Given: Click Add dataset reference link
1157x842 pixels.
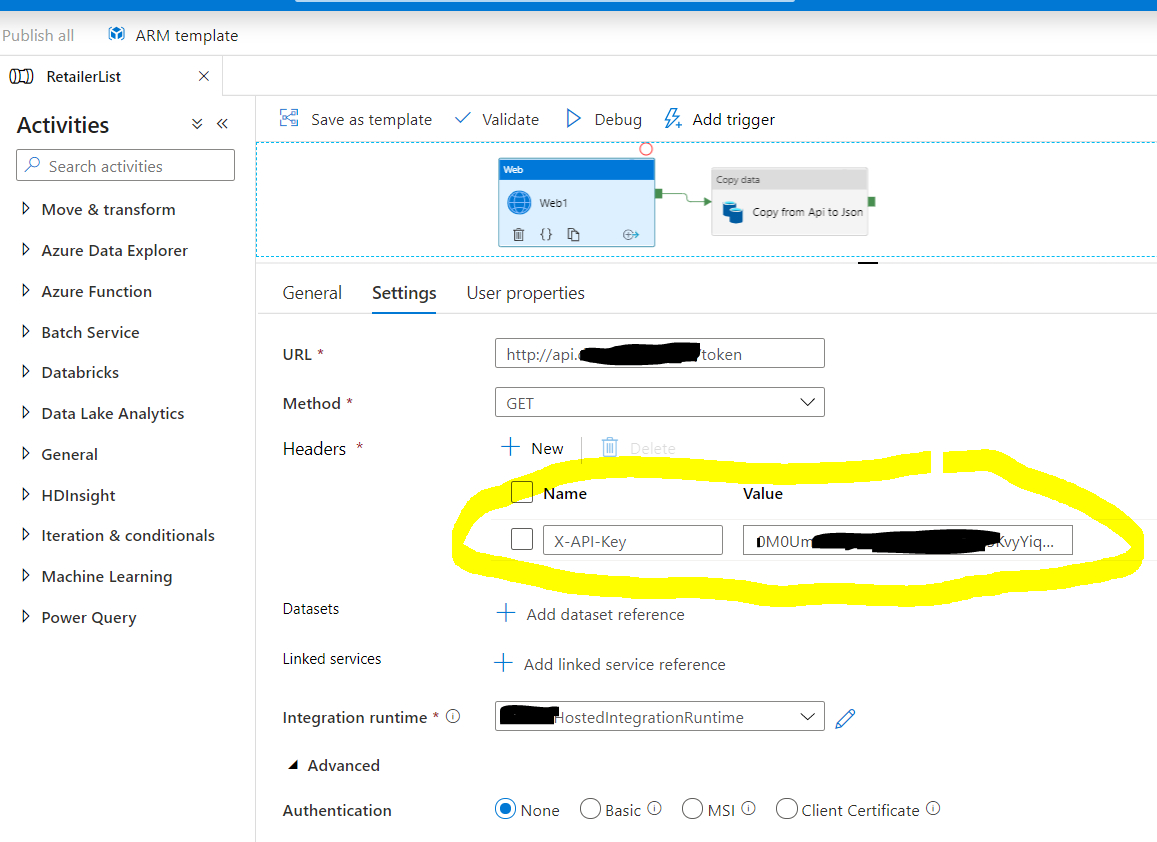Looking at the screenshot, I should (605, 614).
